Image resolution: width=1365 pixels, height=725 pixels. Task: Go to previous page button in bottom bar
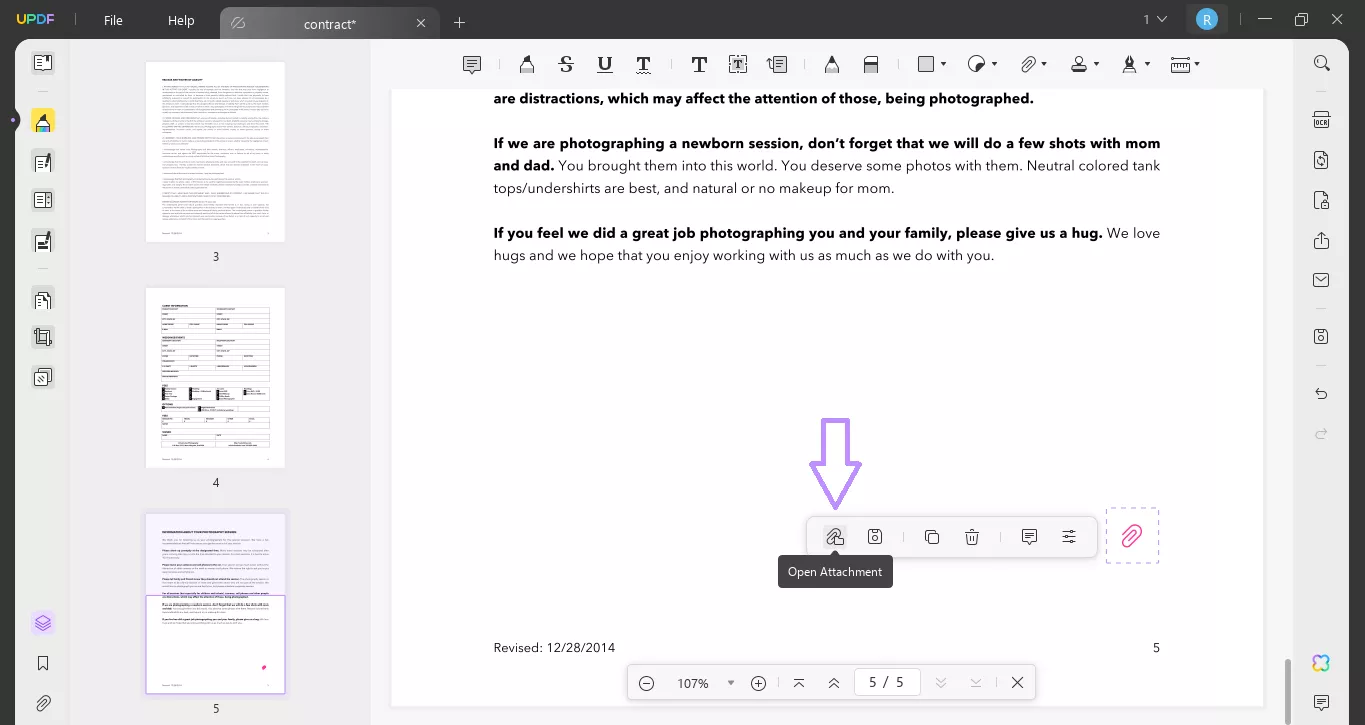(834, 683)
